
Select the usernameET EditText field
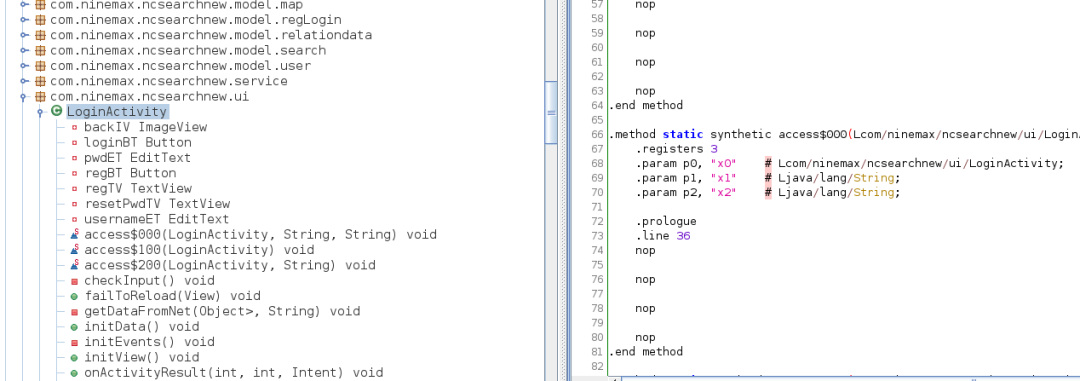click(156, 219)
